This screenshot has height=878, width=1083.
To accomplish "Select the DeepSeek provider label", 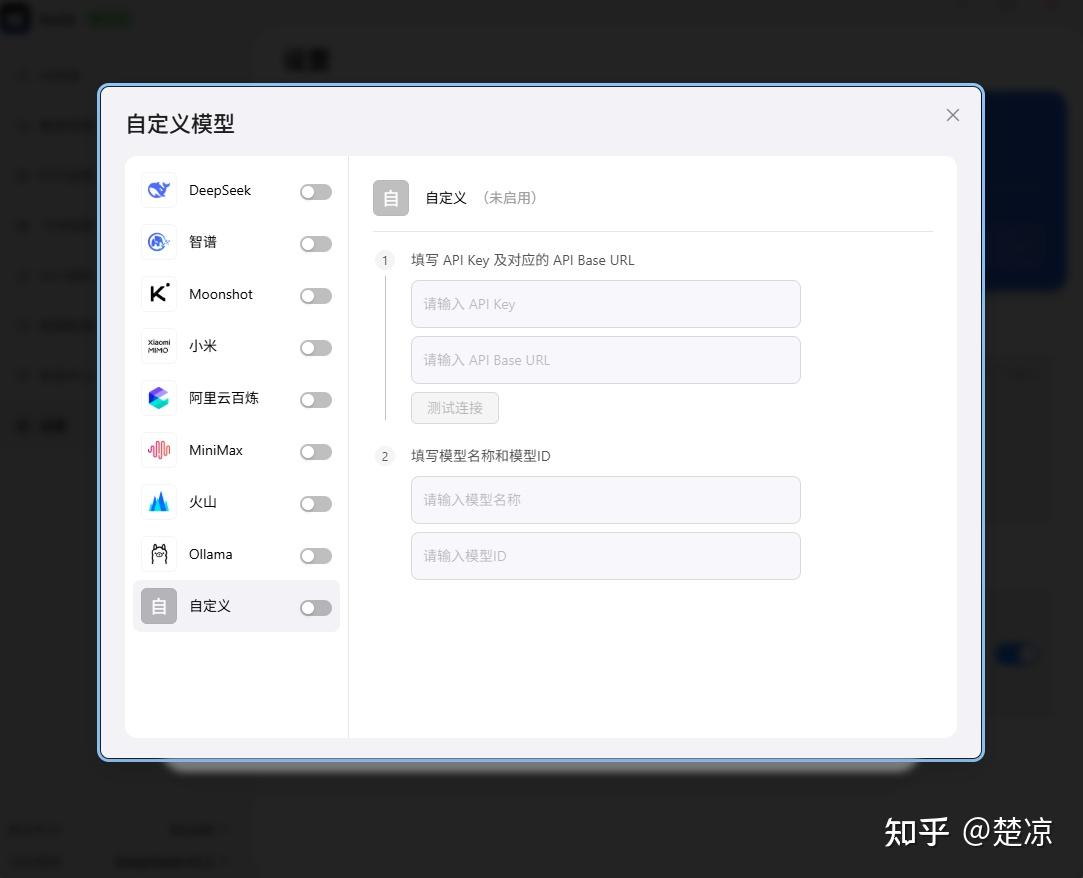I will coord(220,190).
